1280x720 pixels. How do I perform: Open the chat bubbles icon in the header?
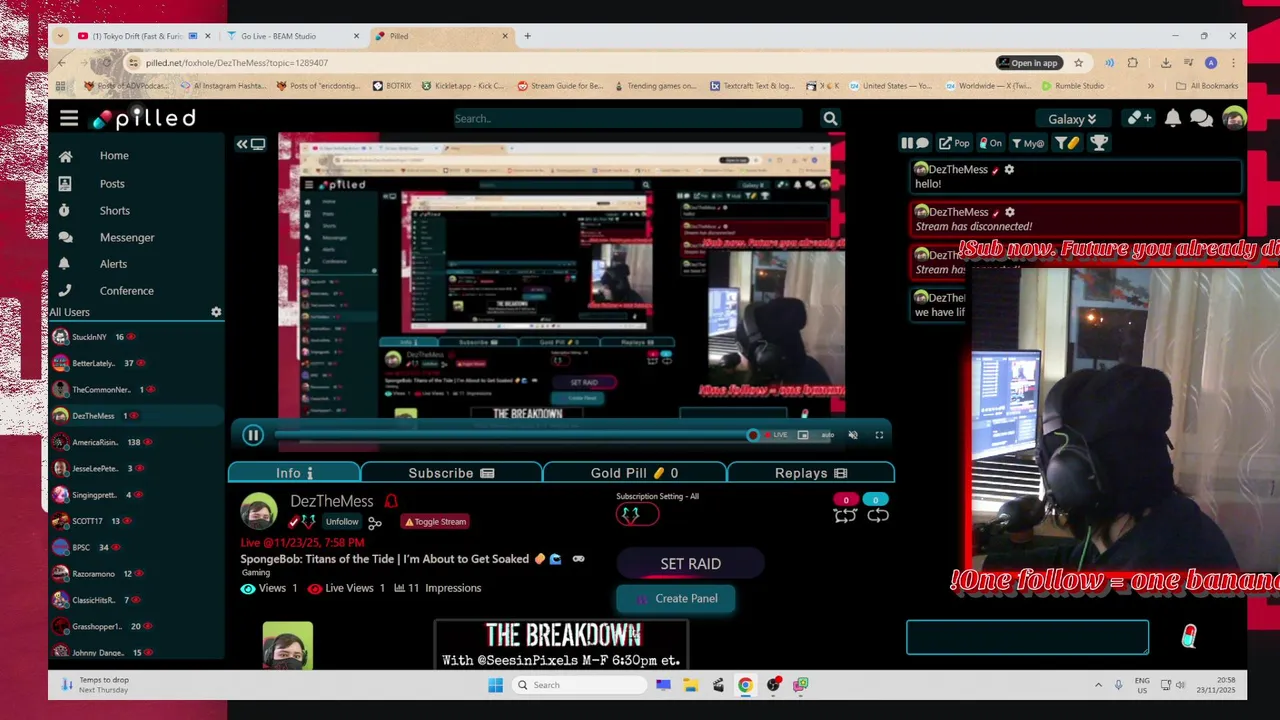(1202, 118)
